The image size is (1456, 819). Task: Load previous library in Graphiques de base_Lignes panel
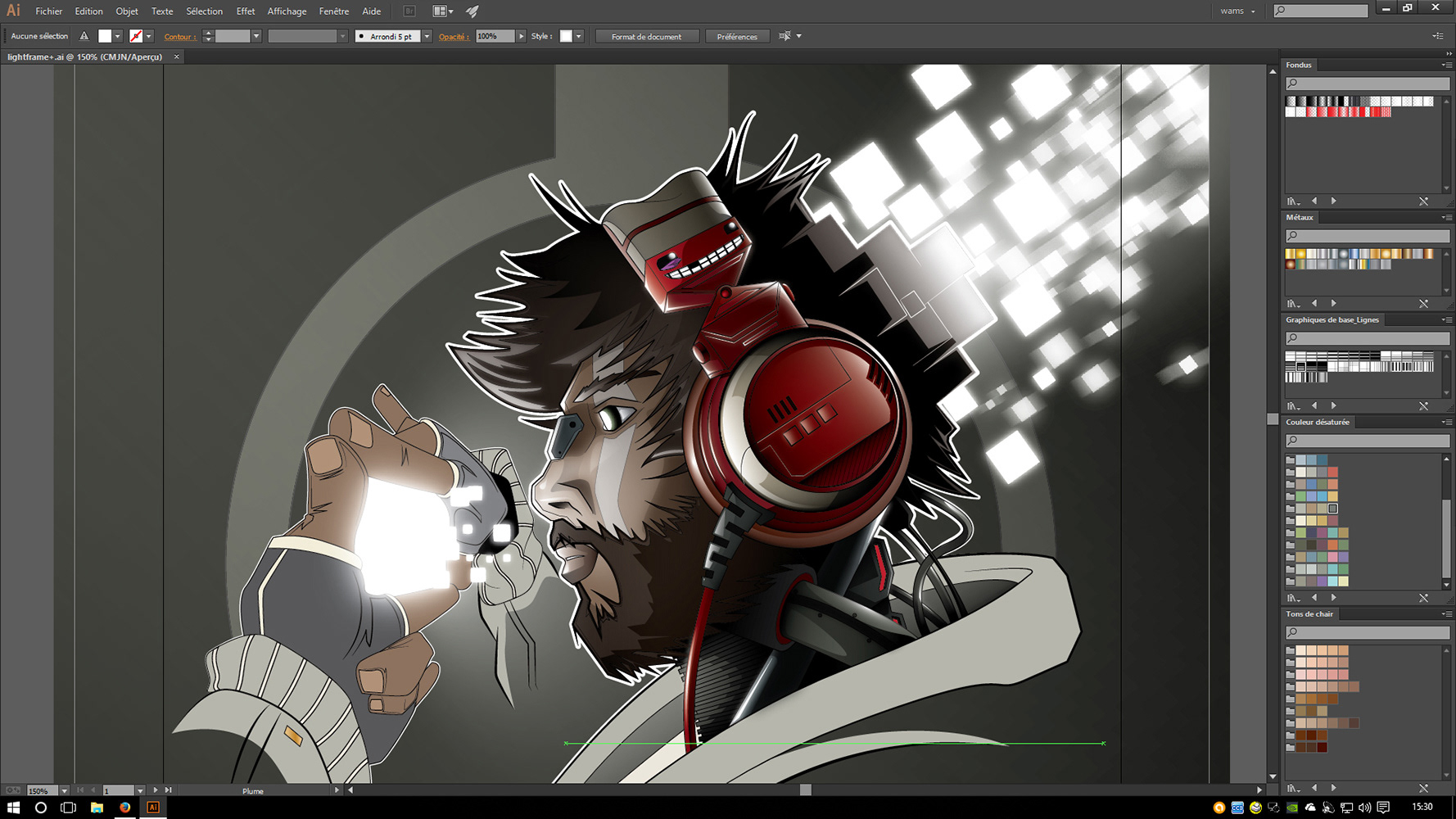1314,405
